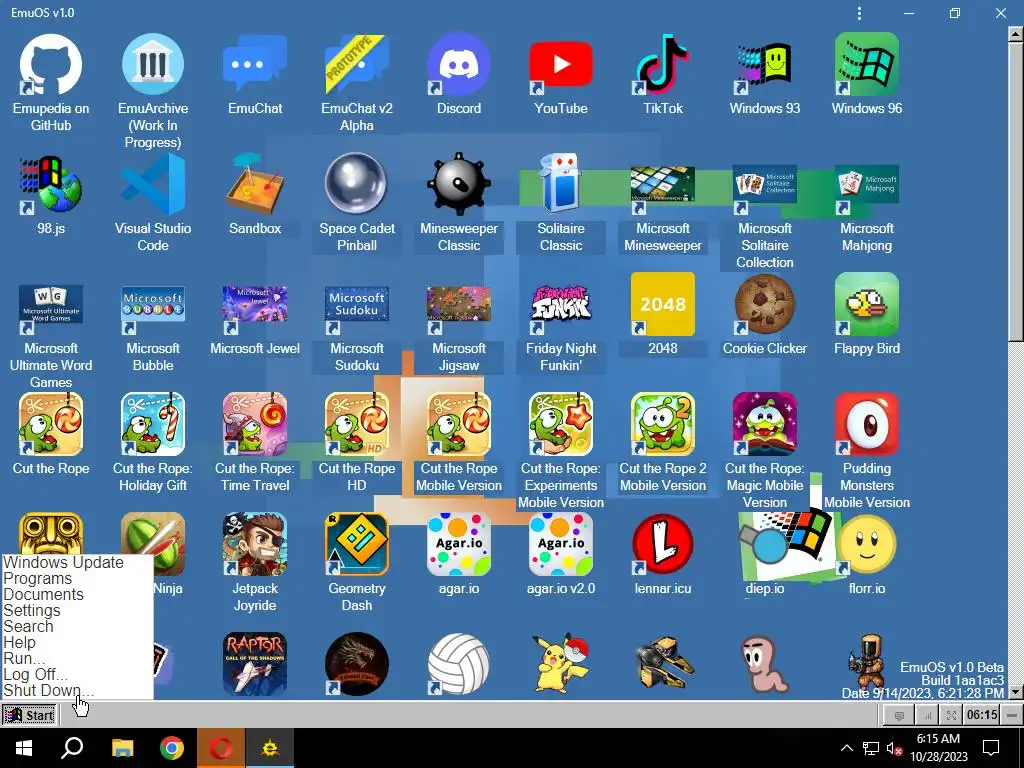The height and width of the screenshot is (768, 1024).
Task: Open Jetpack Joyride icon
Action: tap(255, 545)
